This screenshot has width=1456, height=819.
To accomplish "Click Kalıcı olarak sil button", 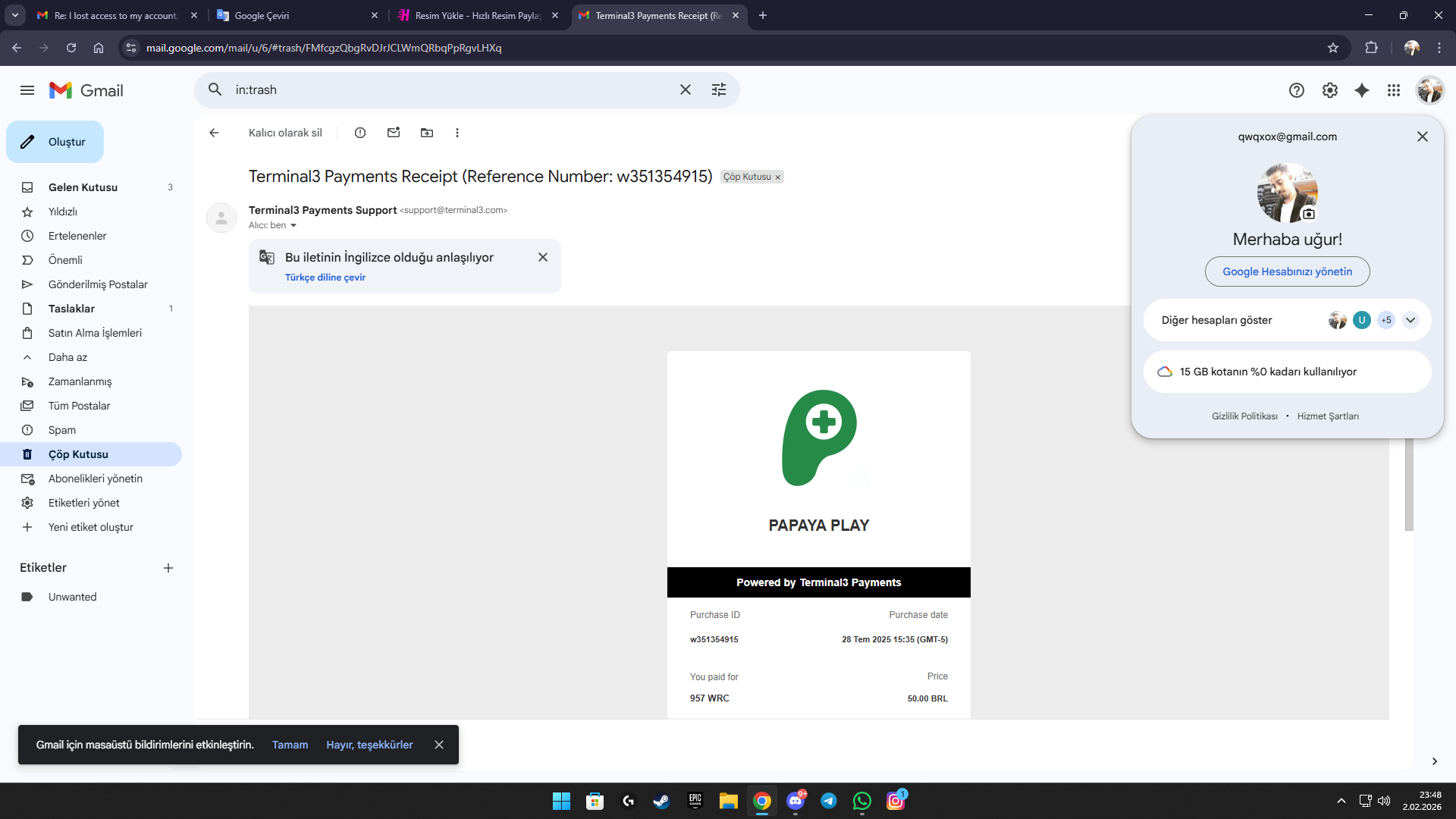I will pos(285,133).
